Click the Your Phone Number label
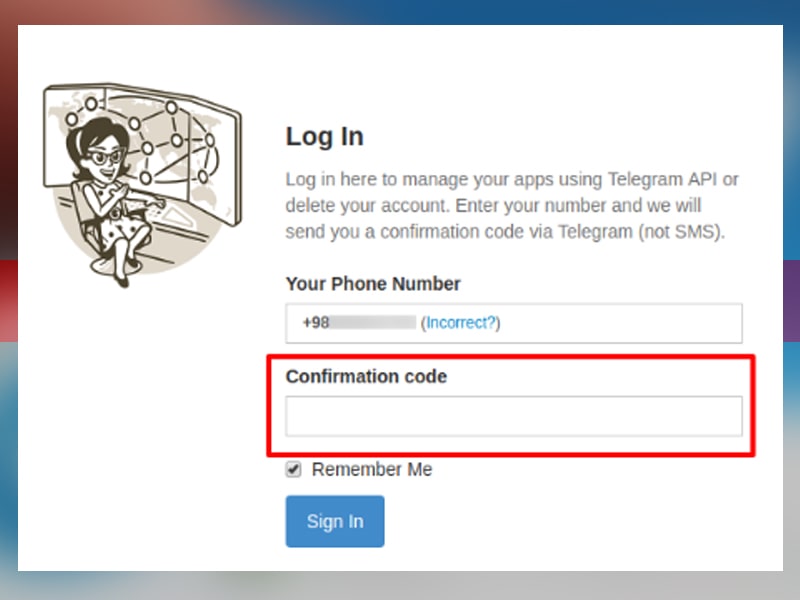 coord(373,284)
